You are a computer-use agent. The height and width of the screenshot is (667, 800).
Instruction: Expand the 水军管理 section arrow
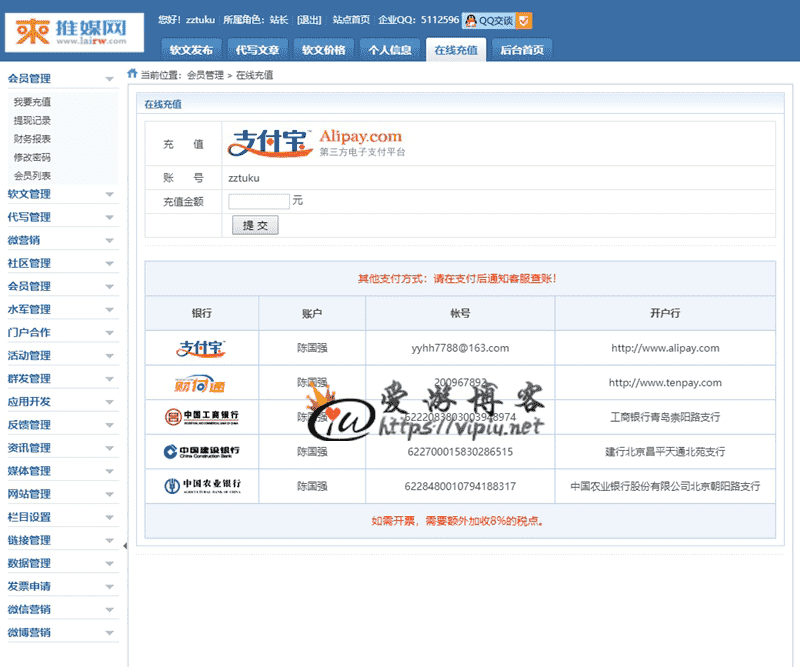[109, 310]
